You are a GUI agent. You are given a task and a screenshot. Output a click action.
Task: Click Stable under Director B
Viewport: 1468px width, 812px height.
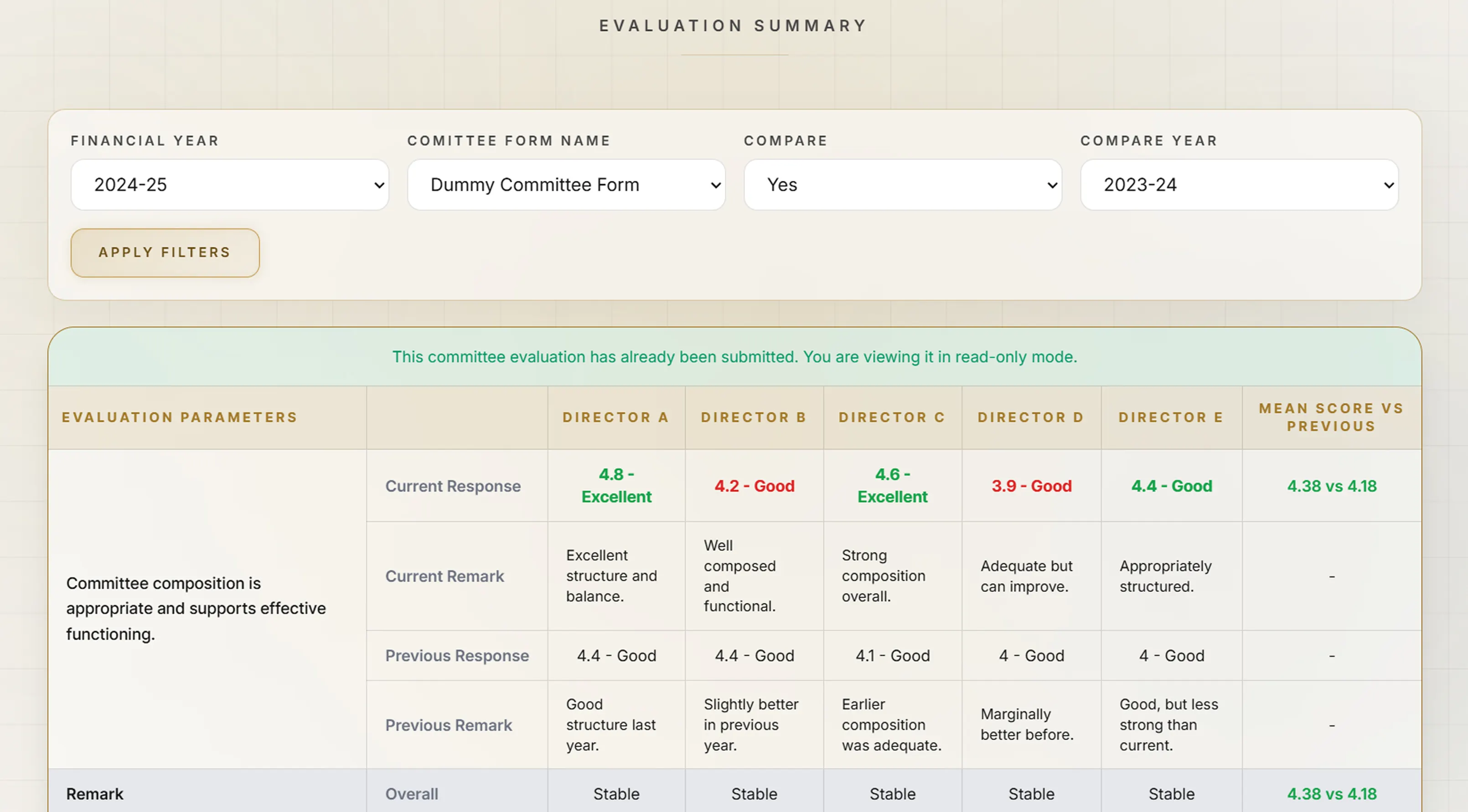pyautogui.click(x=754, y=794)
